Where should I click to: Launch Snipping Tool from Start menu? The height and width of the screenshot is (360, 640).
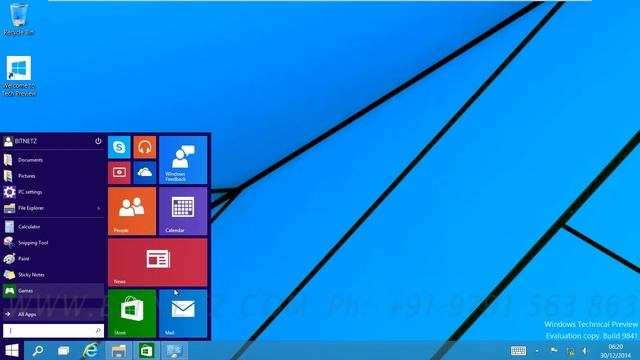[x=53, y=242]
